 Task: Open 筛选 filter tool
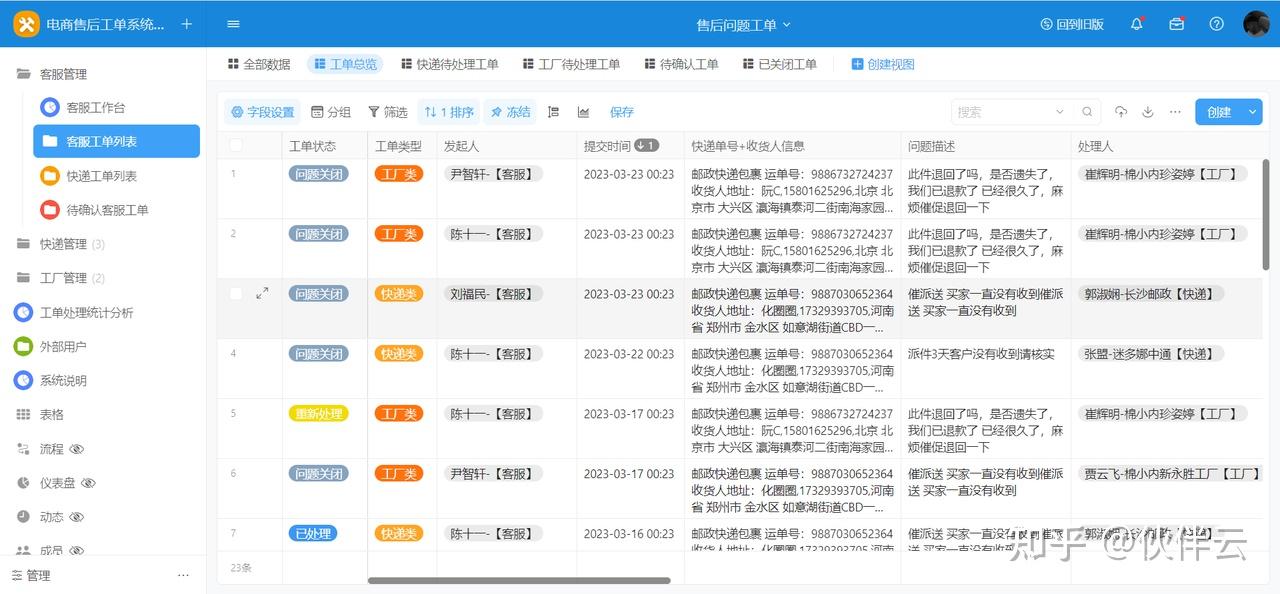coord(388,112)
